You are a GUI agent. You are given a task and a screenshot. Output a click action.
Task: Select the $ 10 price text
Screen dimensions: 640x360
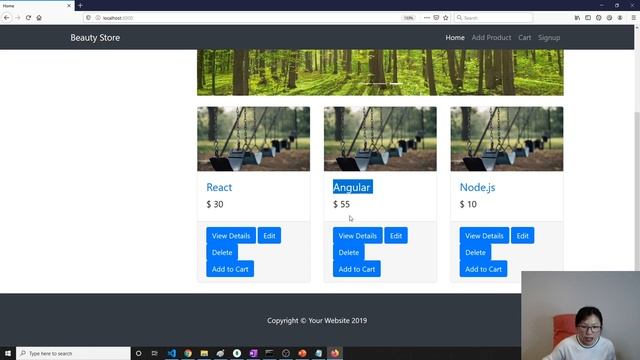(468, 204)
